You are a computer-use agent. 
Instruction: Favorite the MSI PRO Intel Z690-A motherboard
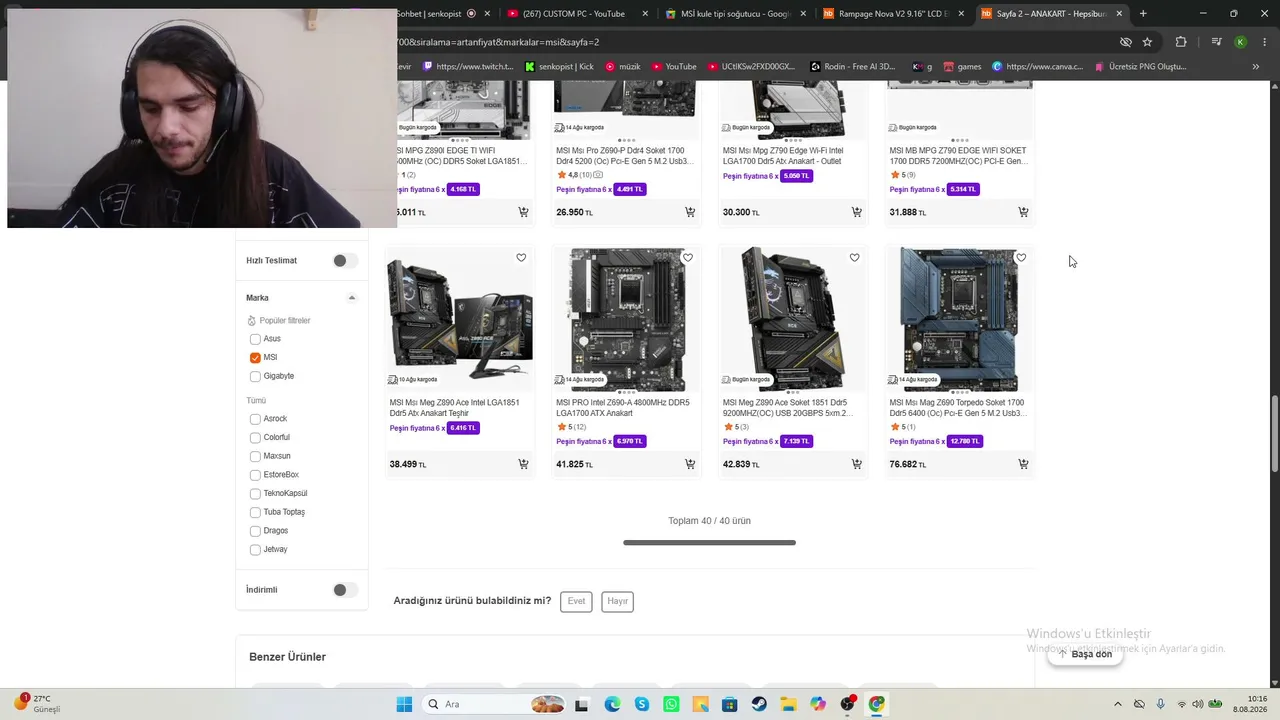pyautogui.click(x=688, y=258)
